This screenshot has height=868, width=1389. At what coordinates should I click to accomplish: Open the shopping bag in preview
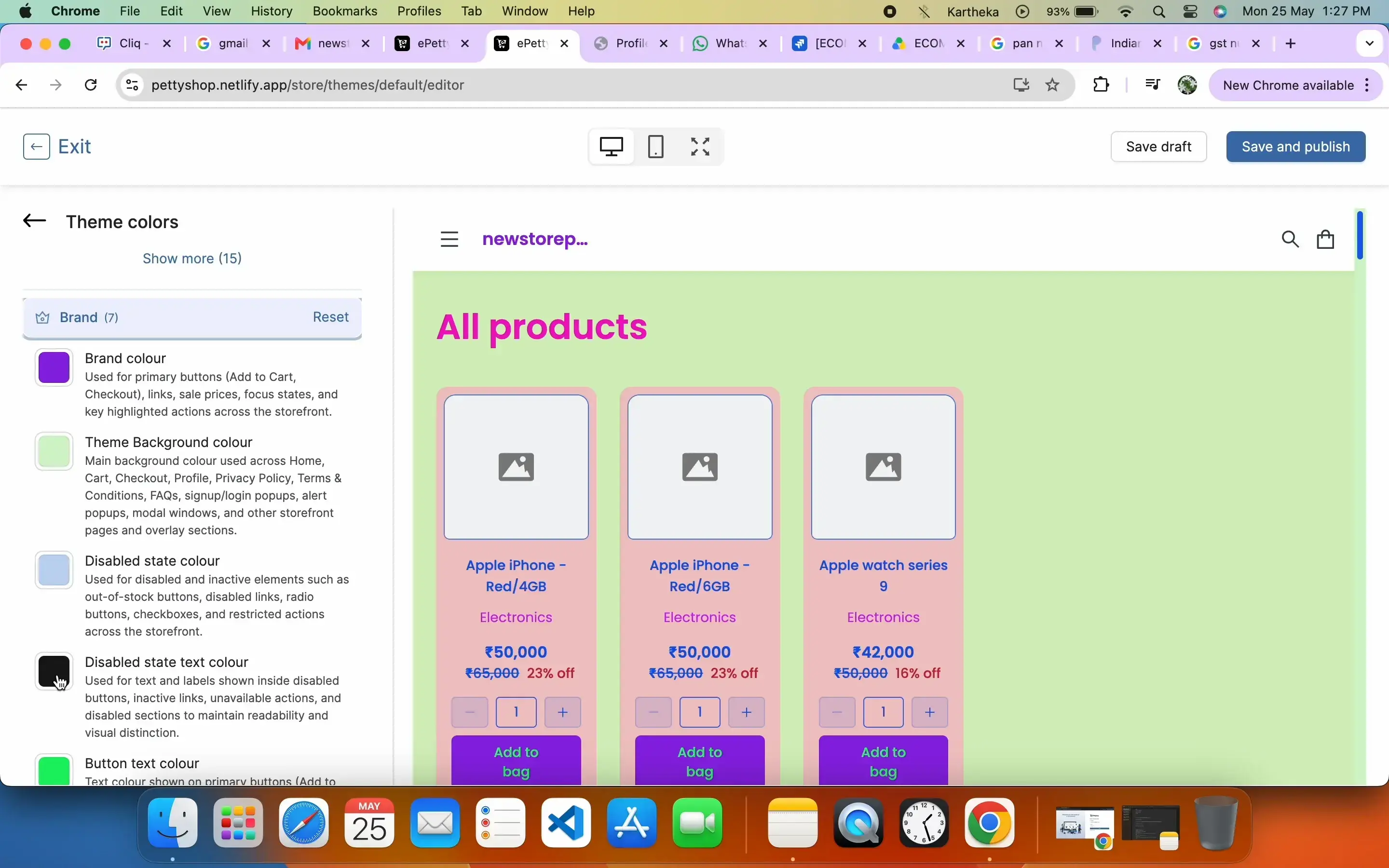pyautogui.click(x=1326, y=239)
